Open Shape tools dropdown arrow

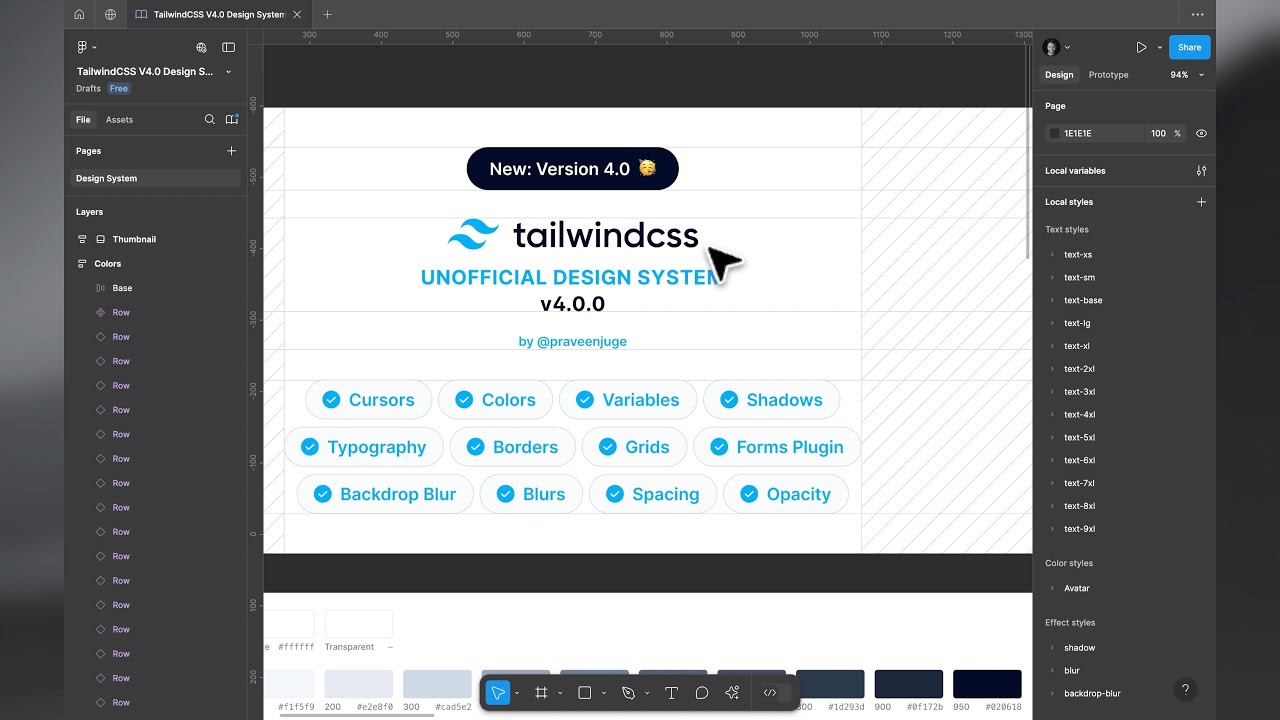pyautogui.click(x=604, y=693)
